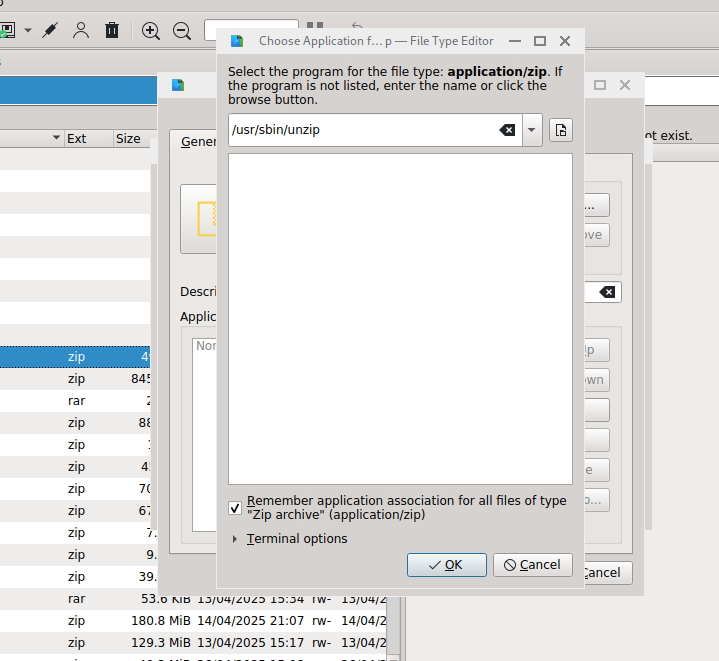Select the 180.8 MiB zip file row

click(x=193, y=621)
